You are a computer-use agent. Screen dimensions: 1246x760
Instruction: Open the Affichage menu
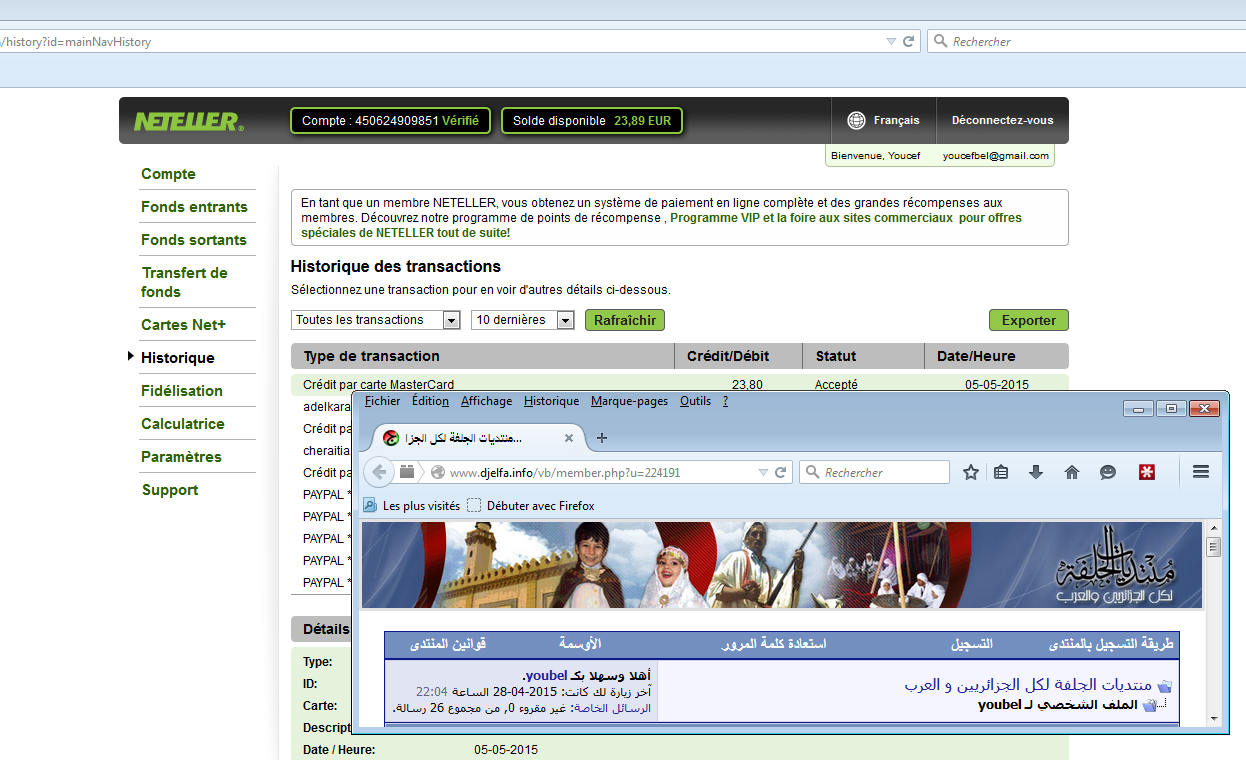(486, 401)
